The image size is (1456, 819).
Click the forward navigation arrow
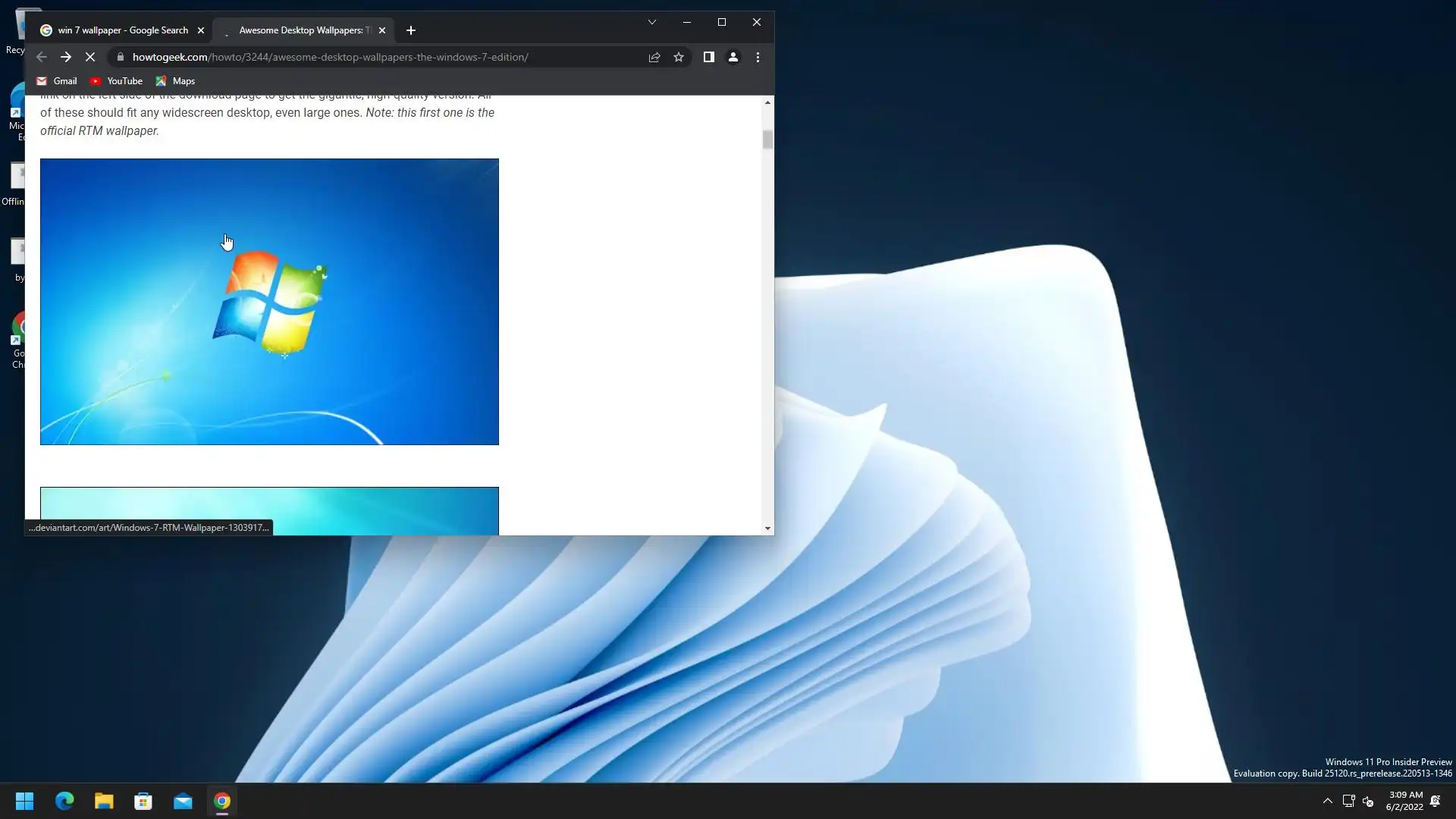pos(66,57)
